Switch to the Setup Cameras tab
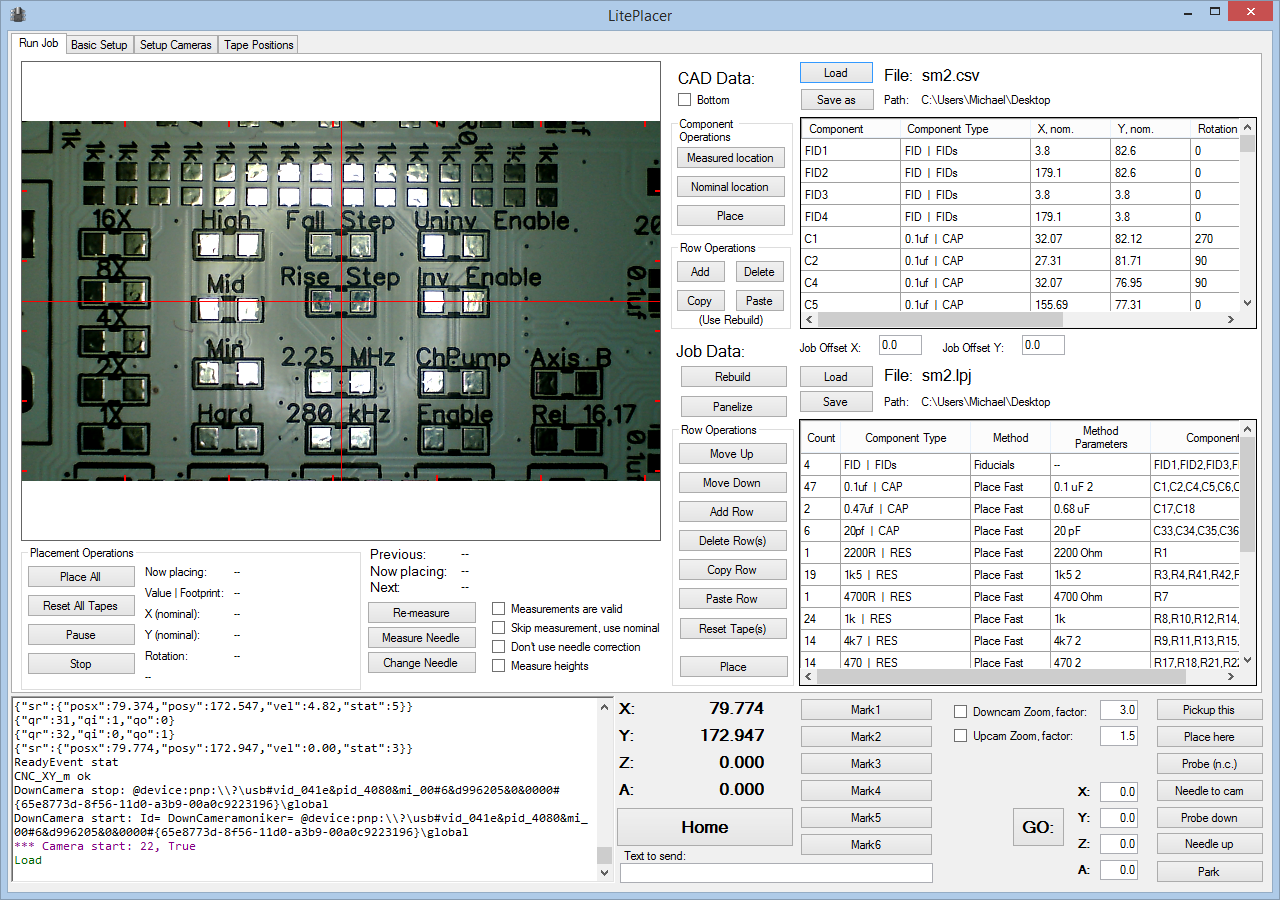This screenshot has width=1280, height=900. [175, 45]
